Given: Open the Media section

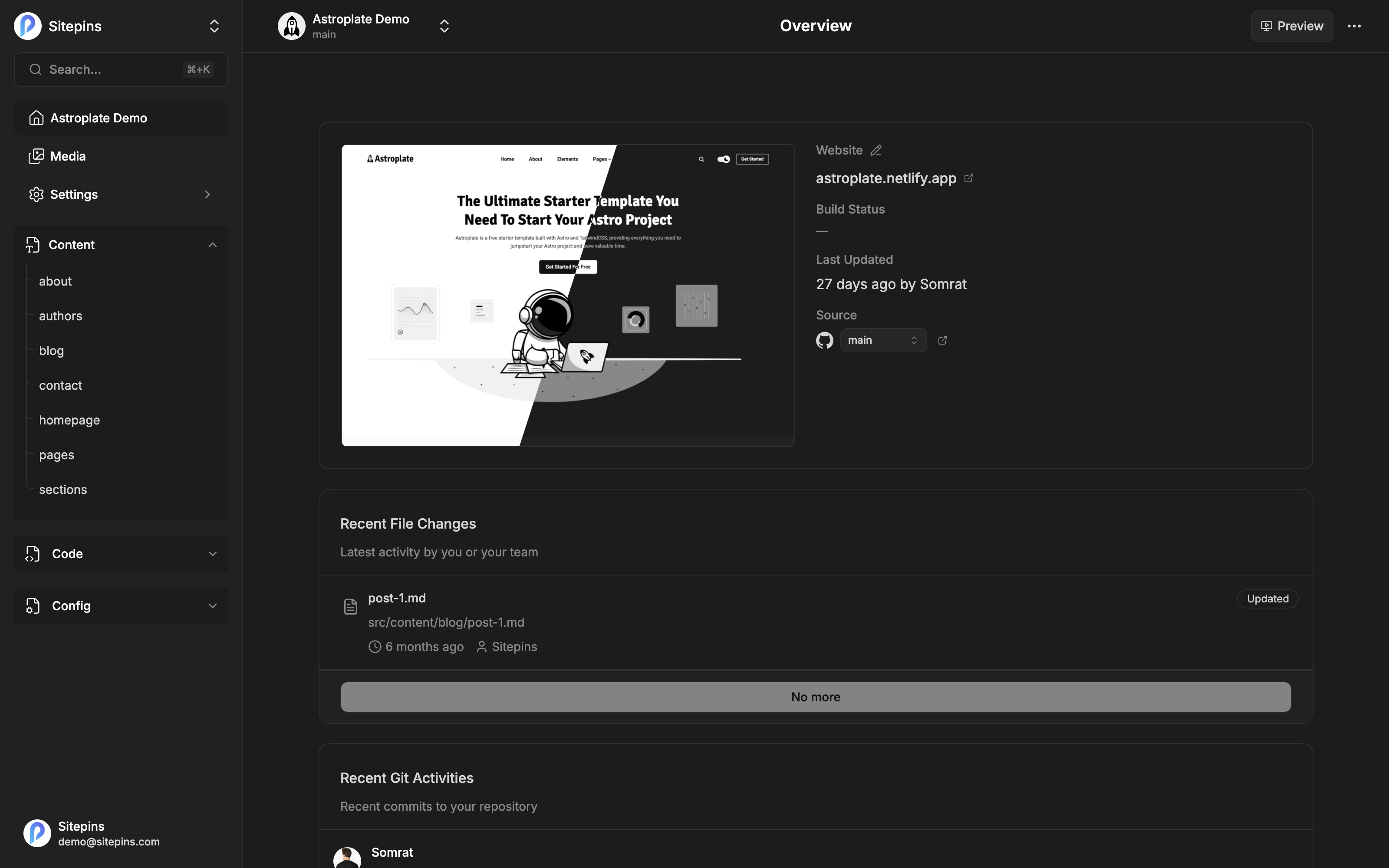Looking at the screenshot, I should tap(121, 156).
